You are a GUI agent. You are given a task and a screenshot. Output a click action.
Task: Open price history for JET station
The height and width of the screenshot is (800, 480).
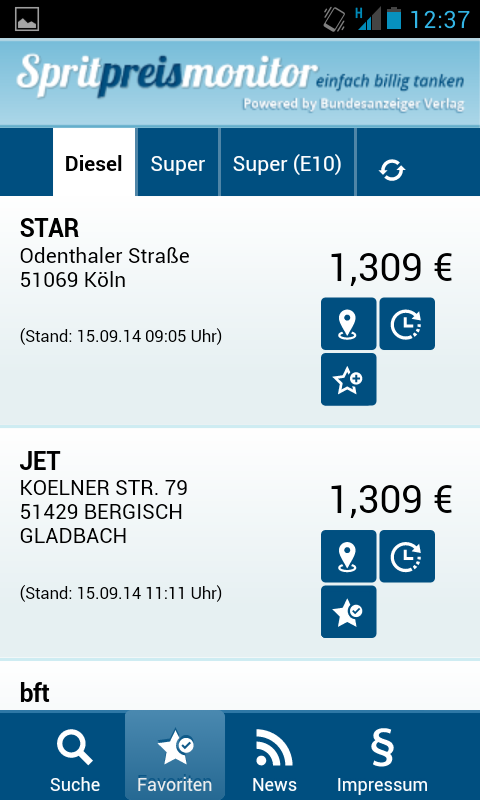pyautogui.click(x=407, y=556)
